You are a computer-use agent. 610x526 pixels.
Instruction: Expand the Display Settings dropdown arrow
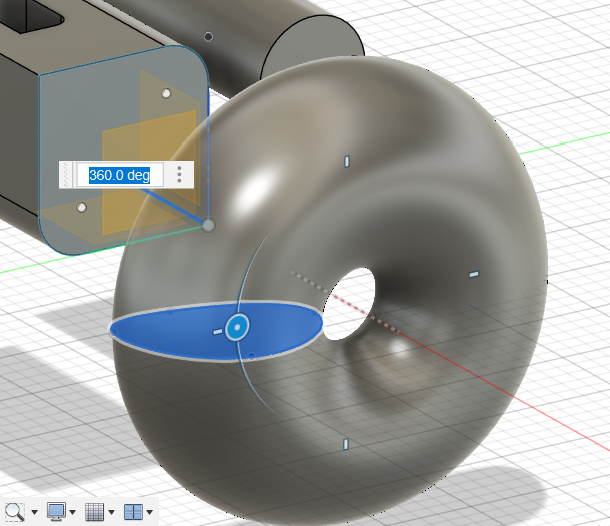(72, 512)
